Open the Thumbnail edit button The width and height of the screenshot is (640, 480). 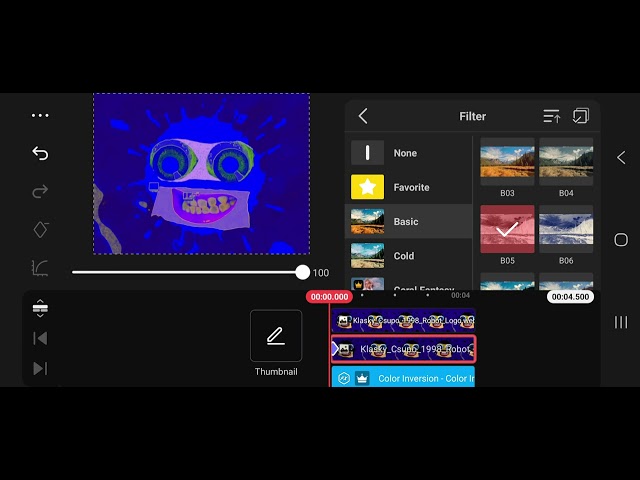coord(276,336)
